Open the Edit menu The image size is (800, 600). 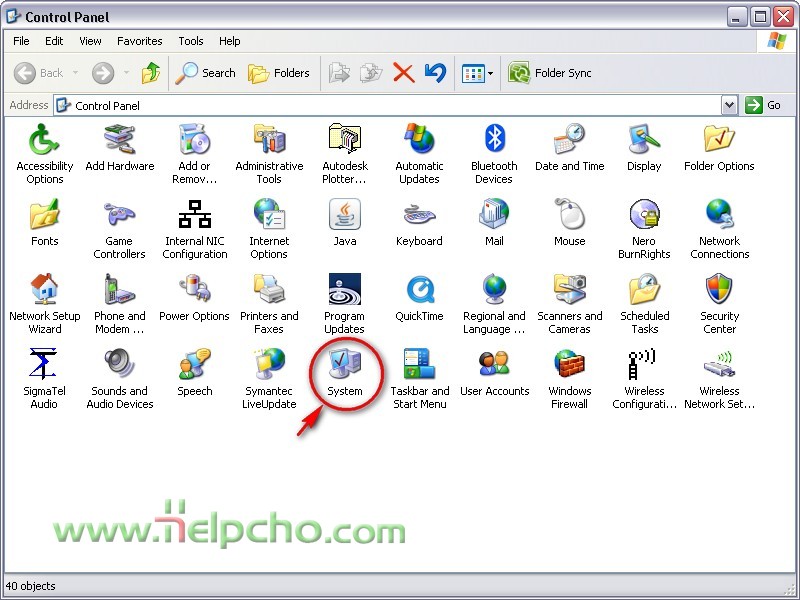[x=54, y=41]
